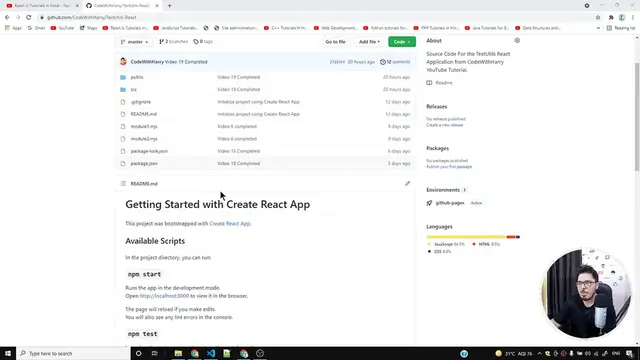Viewport: 640px width, 360px height.
Task: Click Publish your first package link
Action: [x=449, y=167]
